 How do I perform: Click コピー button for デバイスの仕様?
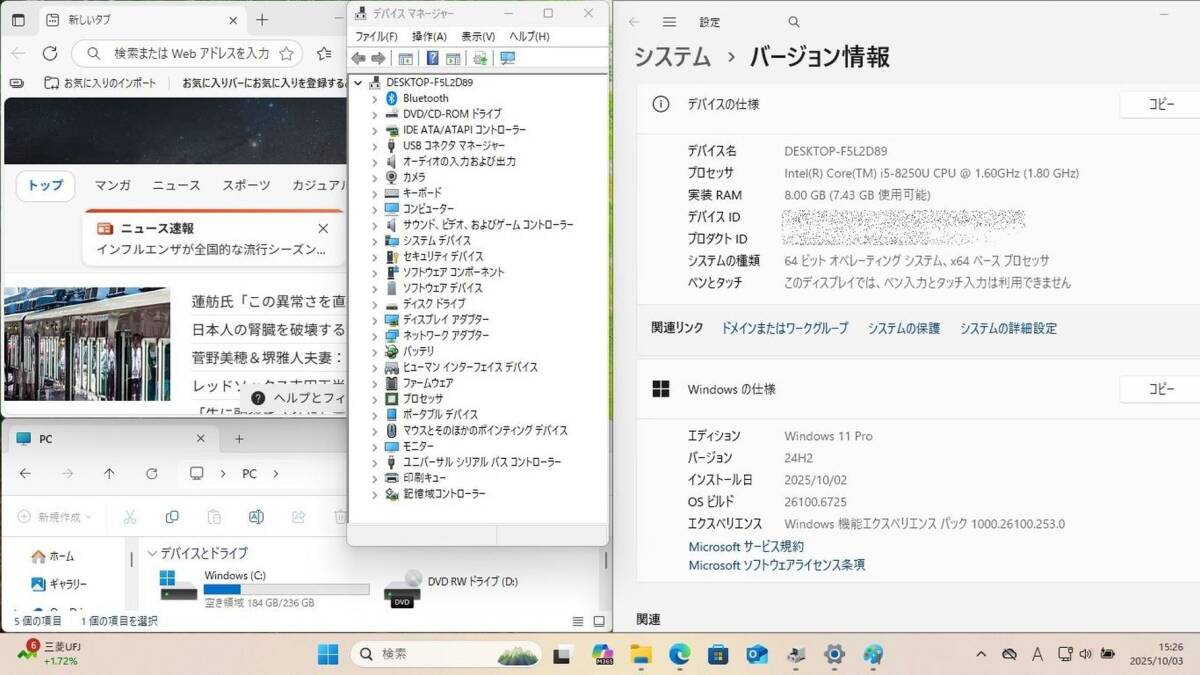1160,104
